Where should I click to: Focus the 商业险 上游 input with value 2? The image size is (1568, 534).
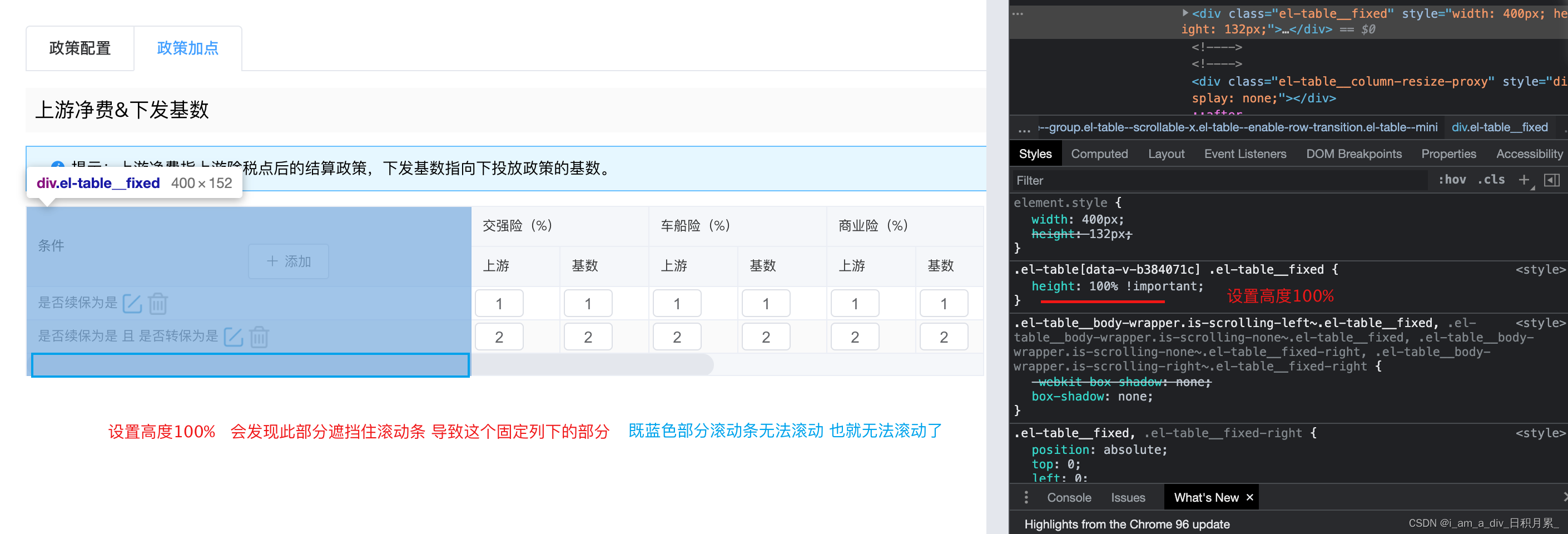[855, 337]
